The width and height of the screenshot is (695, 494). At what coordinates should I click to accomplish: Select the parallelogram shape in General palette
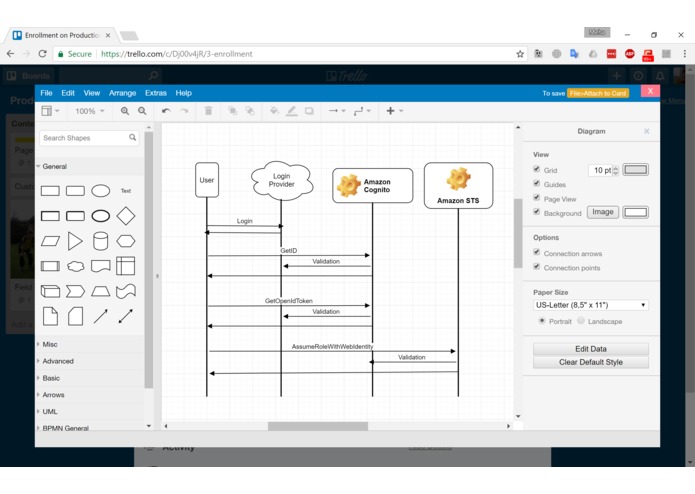pos(50,241)
